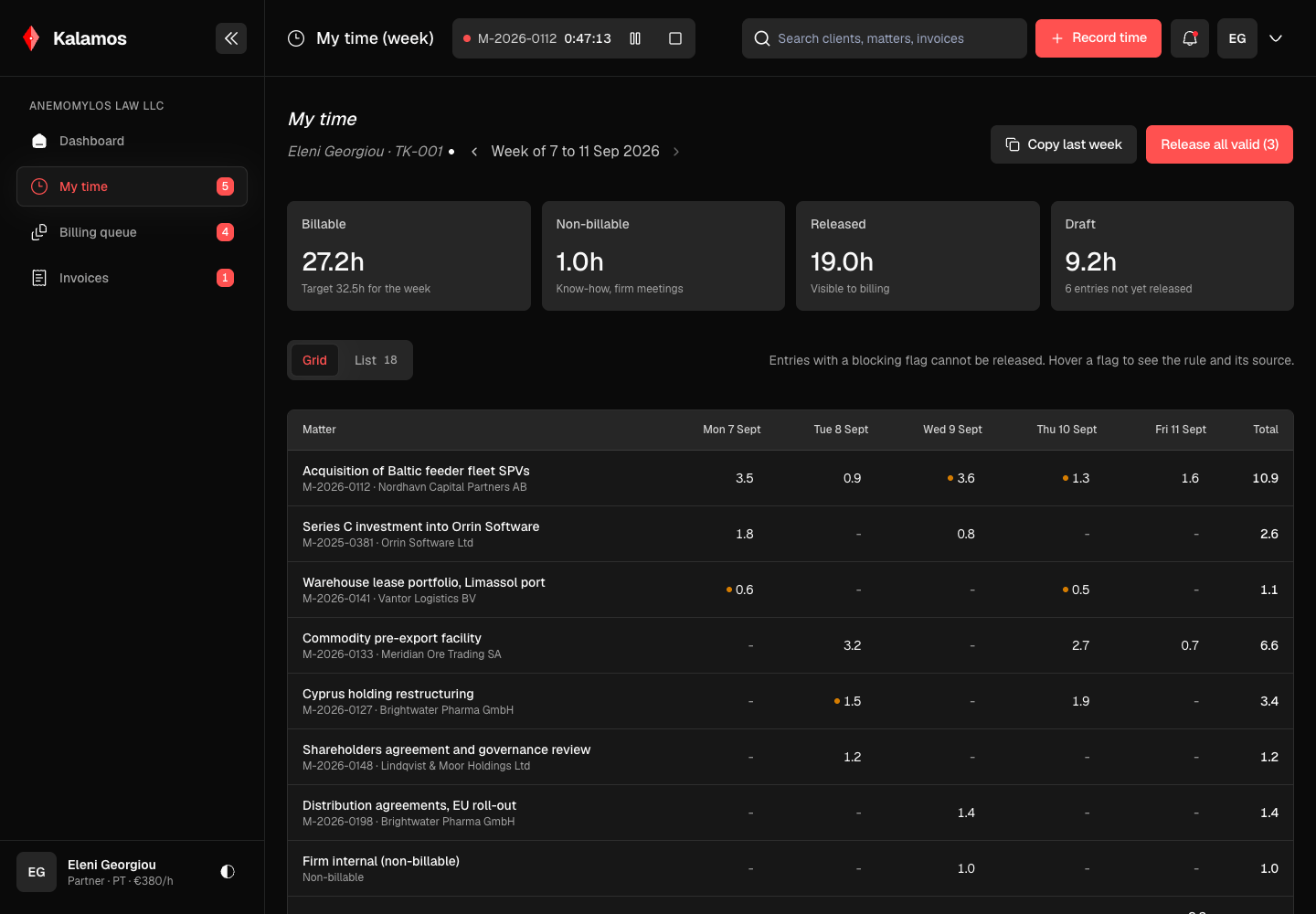The width and height of the screenshot is (1316, 914).
Task: Pause the running timer M-2026-0112
Action: [x=635, y=38]
